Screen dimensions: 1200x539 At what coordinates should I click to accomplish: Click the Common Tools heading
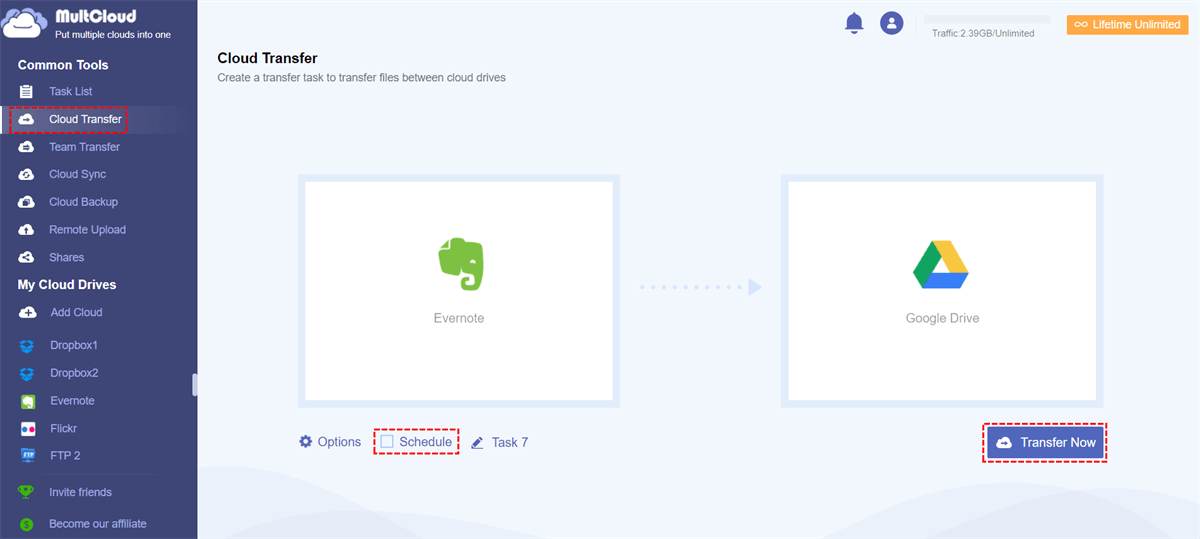(63, 65)
